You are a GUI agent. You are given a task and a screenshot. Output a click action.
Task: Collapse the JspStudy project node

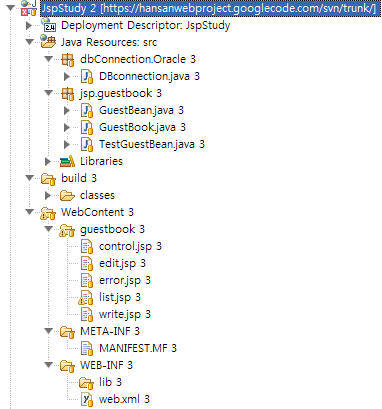coord(11,8)
